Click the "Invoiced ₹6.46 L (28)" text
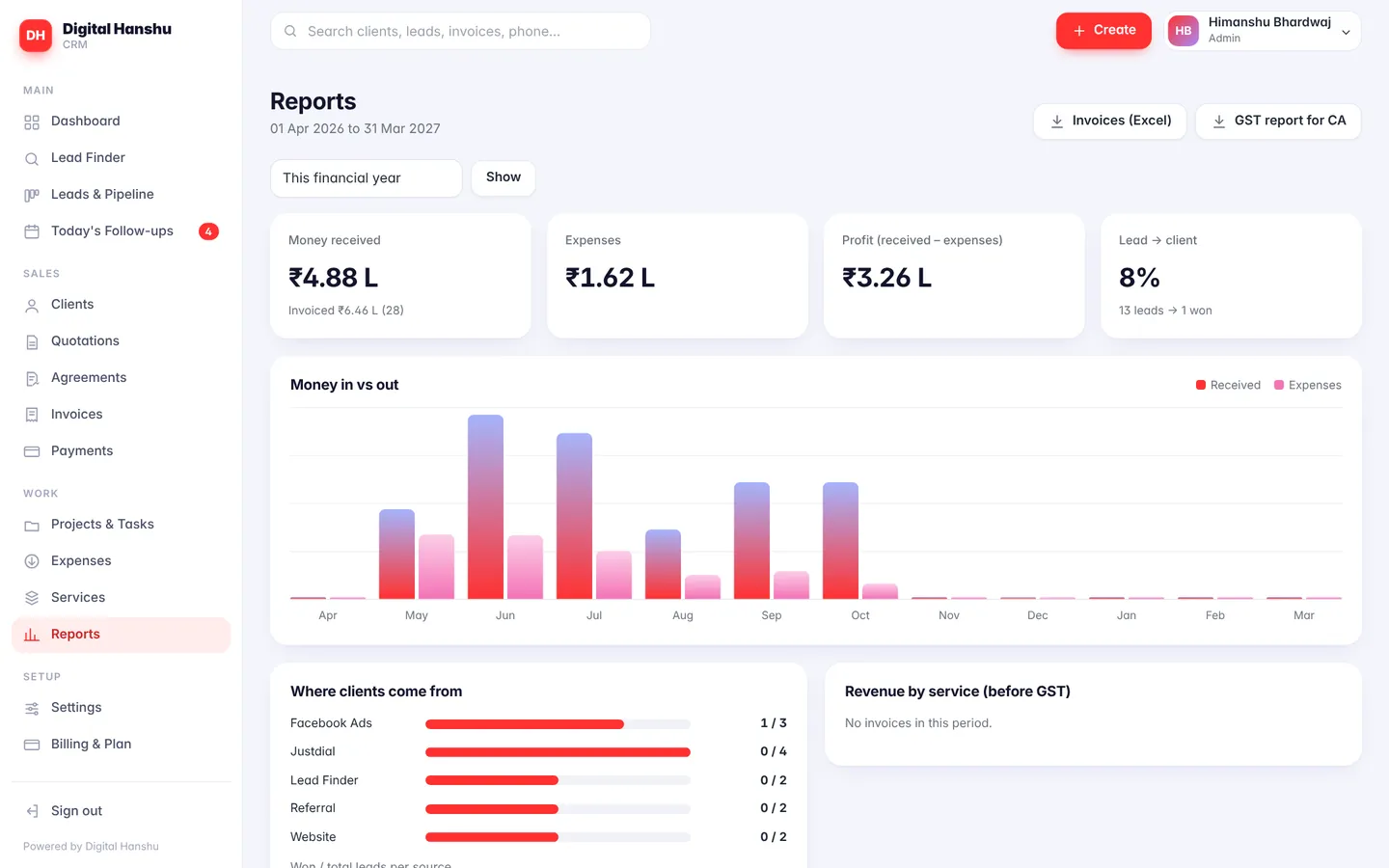1389x868 pixels. click(346, 311)
